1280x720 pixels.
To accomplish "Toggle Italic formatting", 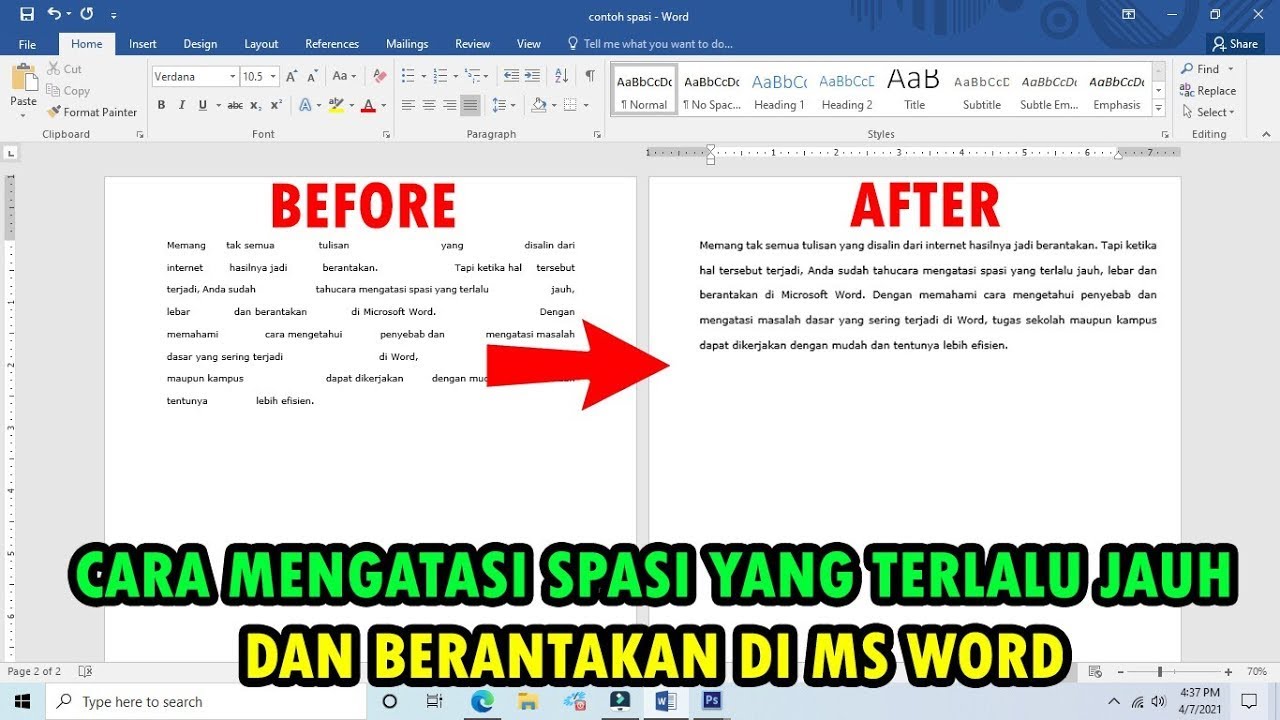I will [182, 105].
